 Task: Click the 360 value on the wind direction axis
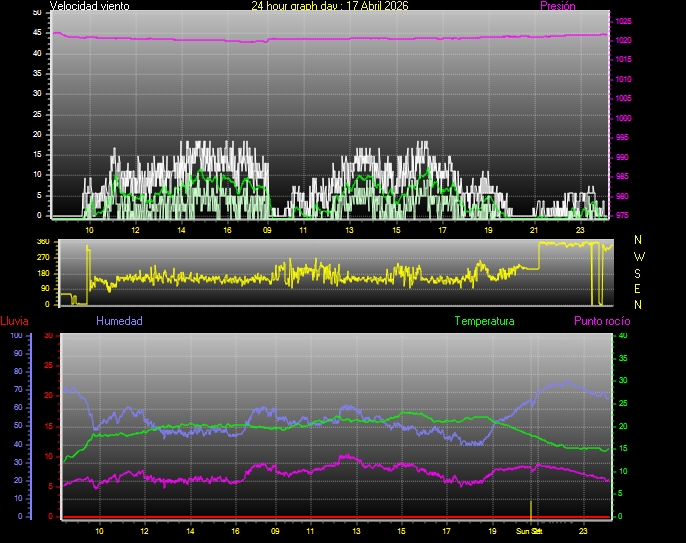[x=42, y=242]
